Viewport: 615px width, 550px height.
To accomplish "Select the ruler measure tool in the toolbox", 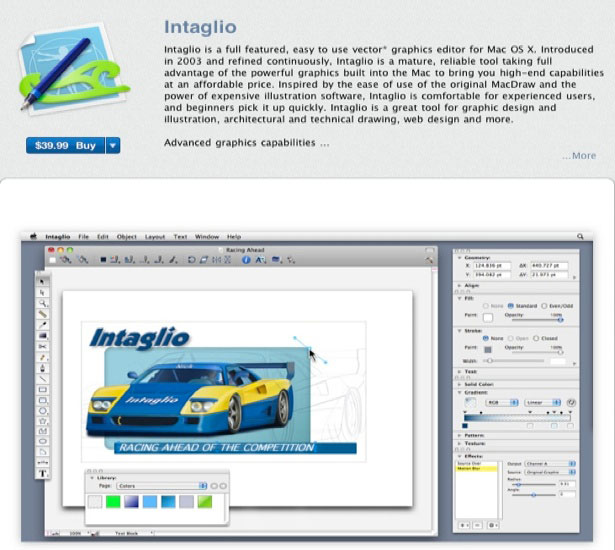I will click(42, 314).
